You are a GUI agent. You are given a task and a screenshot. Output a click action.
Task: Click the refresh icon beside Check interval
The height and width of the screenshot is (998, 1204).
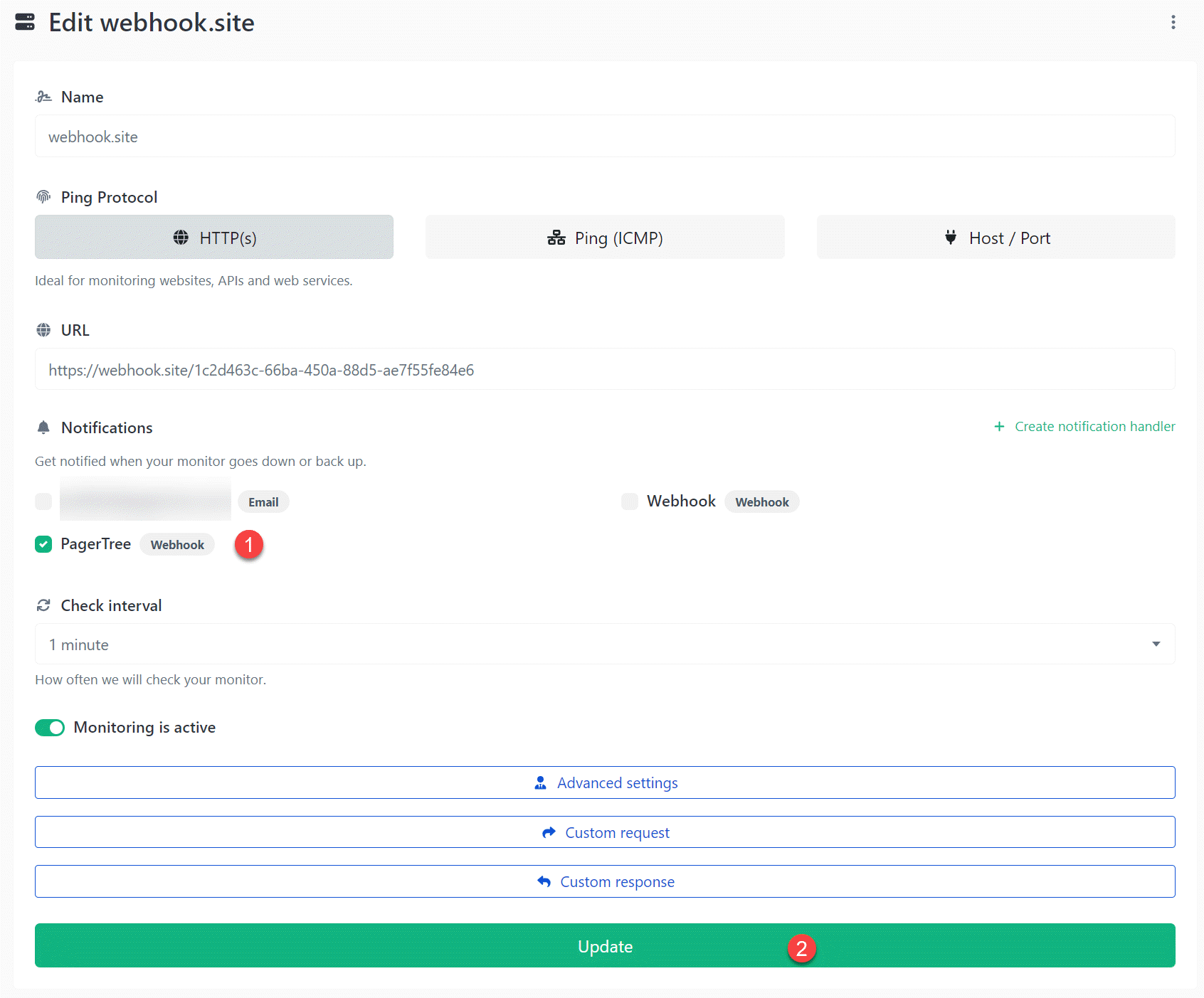tap(43, 605)
